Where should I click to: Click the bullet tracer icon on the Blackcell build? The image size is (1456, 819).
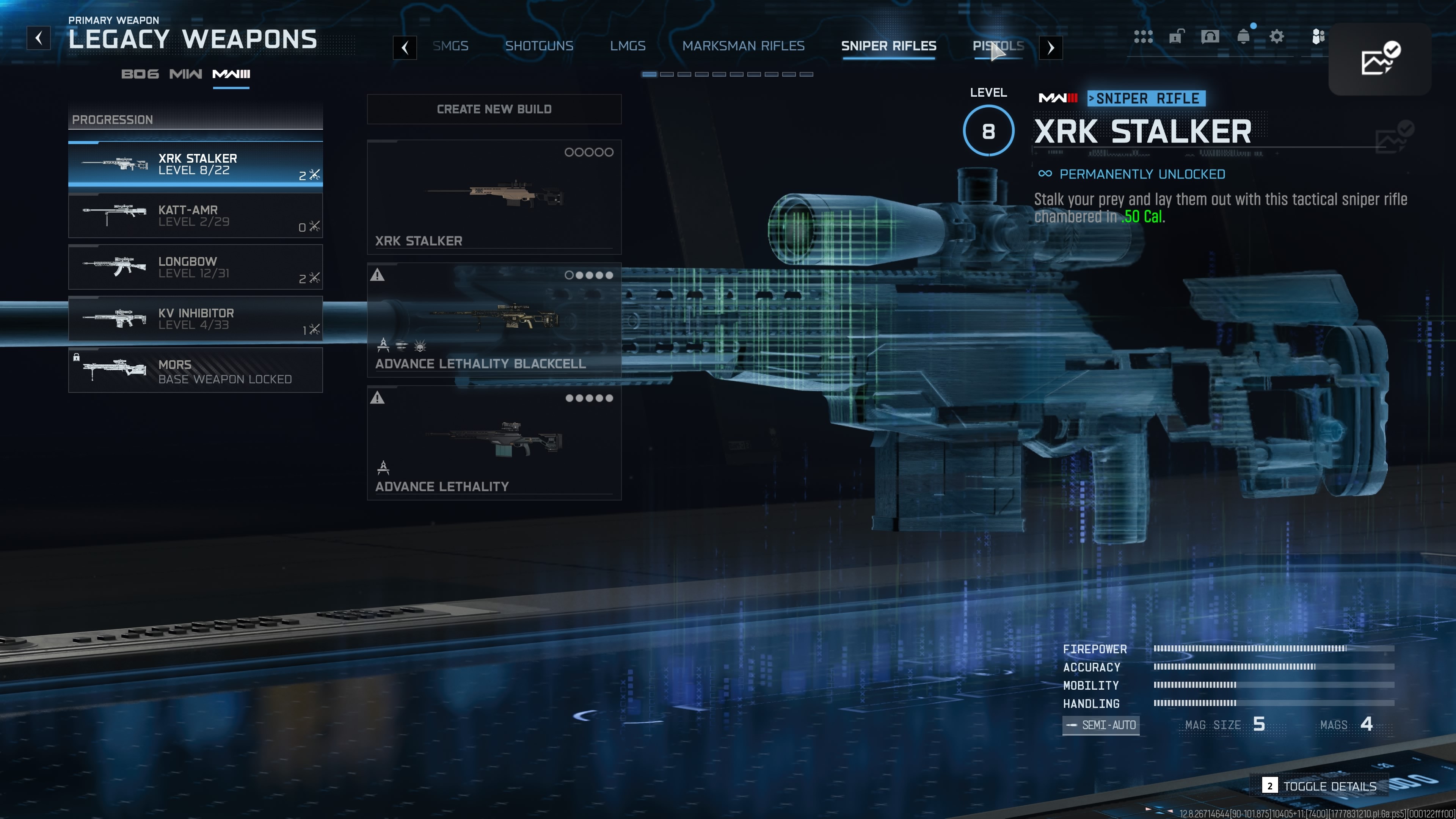click(401, 345)
